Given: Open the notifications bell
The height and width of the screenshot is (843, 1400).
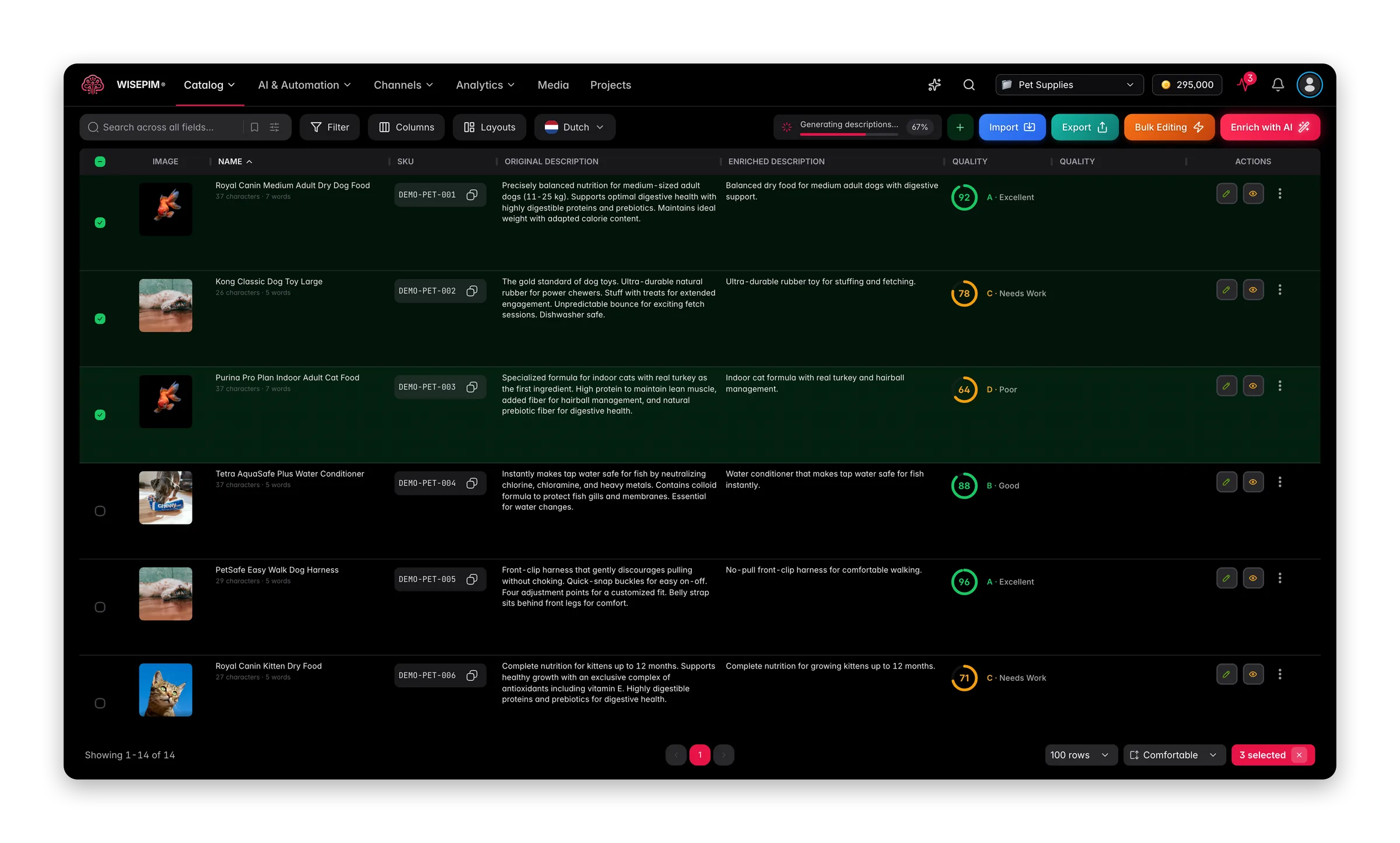Looking at the screenshot, I should click(1278, 85).
